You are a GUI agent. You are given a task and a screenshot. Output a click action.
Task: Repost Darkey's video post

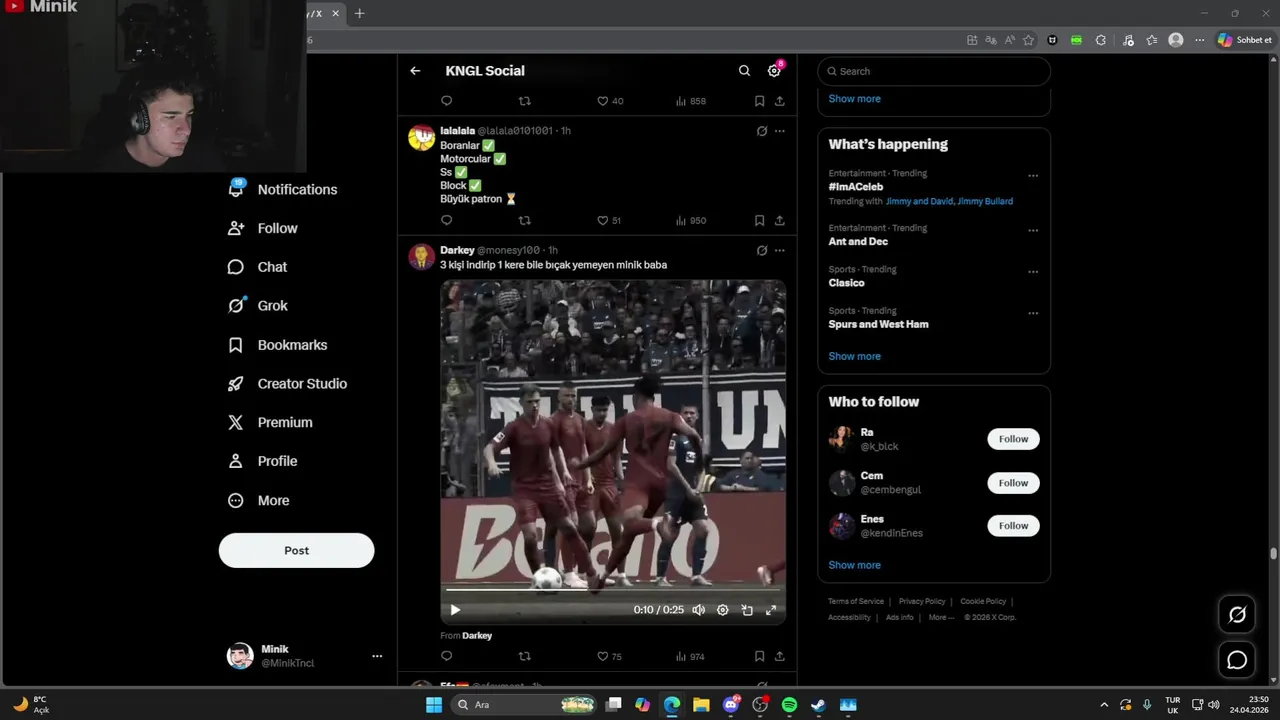point(524,656)
